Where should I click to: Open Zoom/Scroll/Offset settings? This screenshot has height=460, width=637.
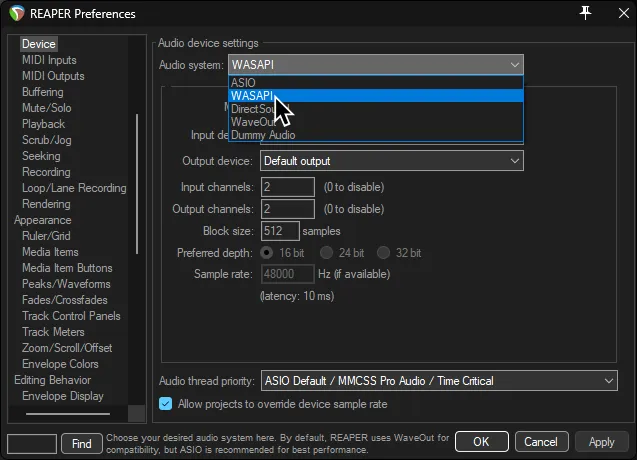coord(67,348)
